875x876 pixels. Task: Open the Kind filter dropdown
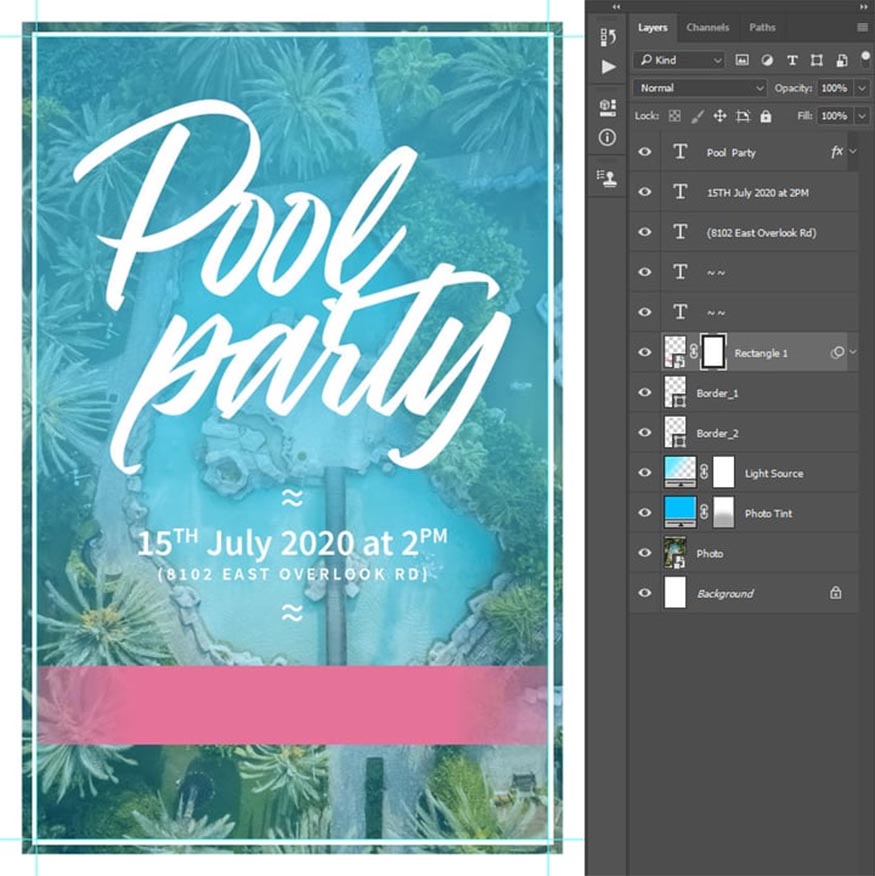[679, 60]
